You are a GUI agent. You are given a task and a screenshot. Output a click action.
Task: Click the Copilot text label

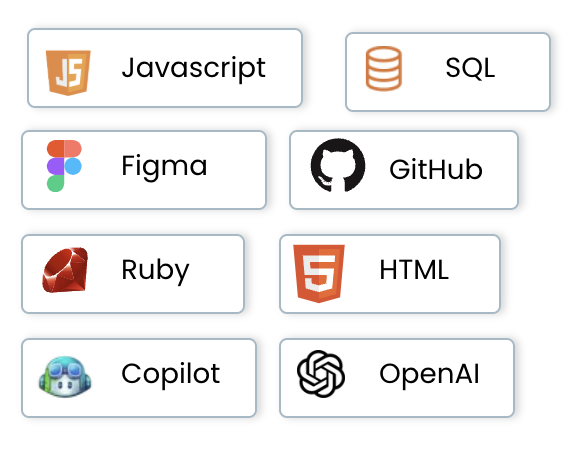click(x=171, y=375)
